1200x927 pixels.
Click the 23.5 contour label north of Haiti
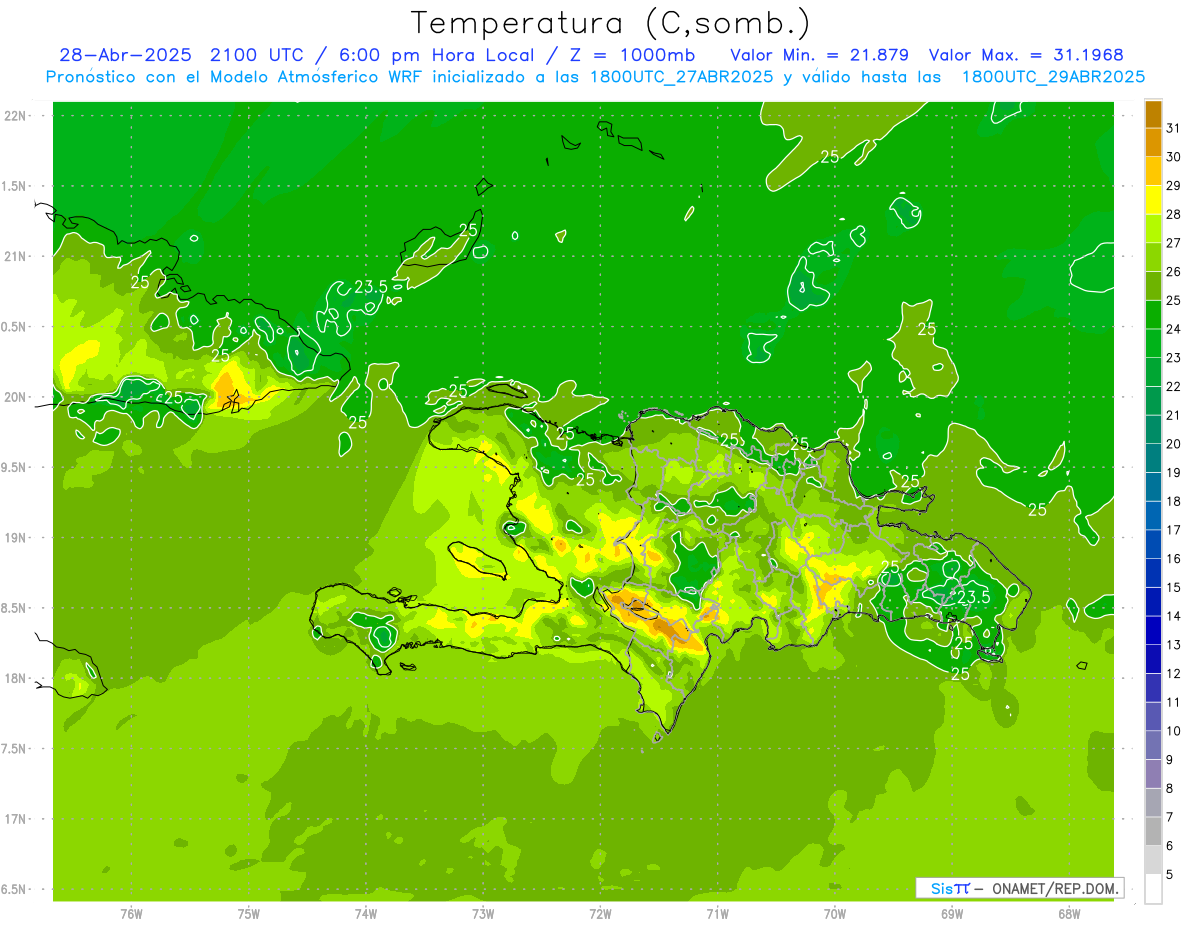coord(371,287)
